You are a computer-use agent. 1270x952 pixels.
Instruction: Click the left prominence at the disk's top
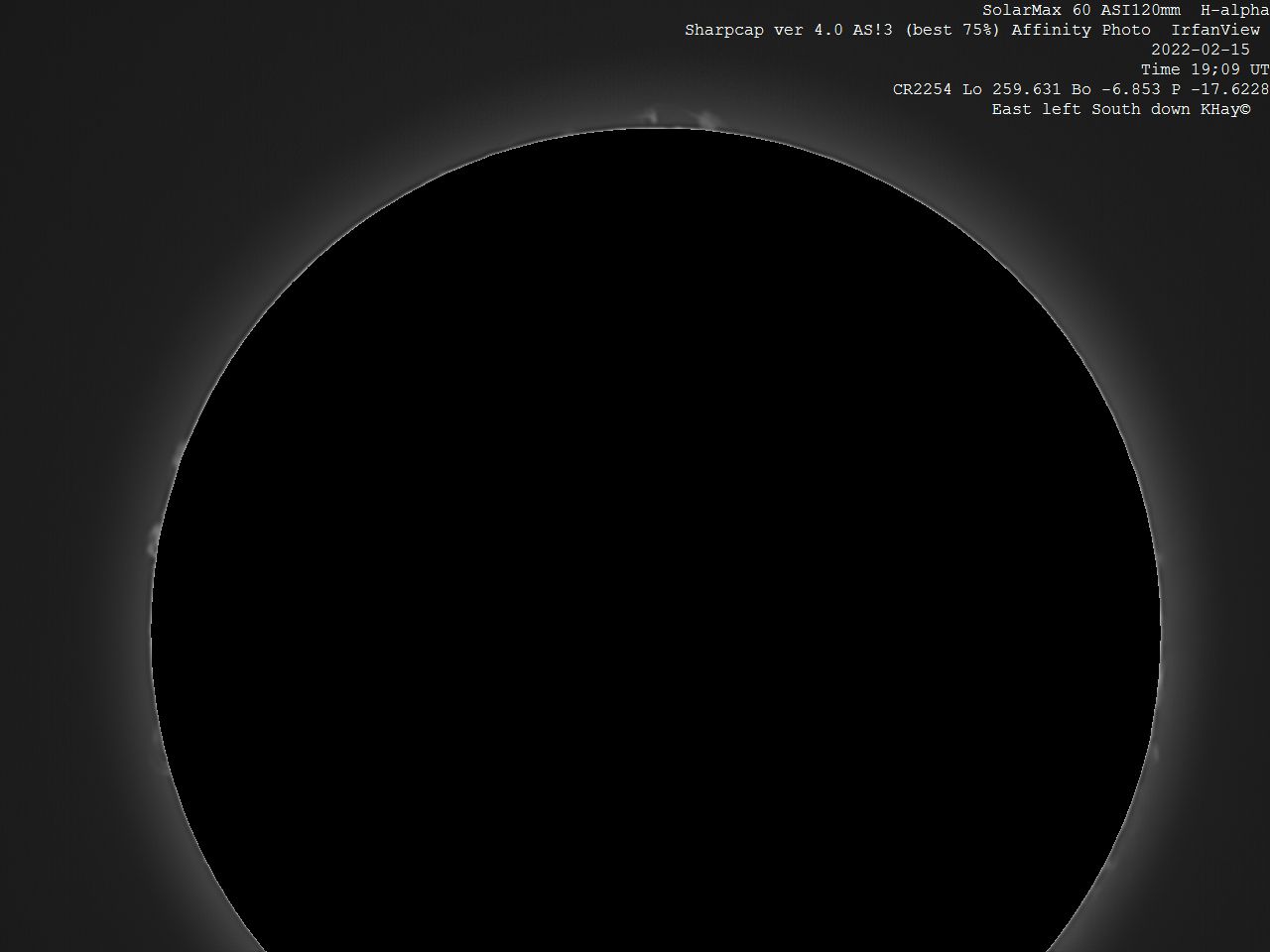click(x=652, y=117)
